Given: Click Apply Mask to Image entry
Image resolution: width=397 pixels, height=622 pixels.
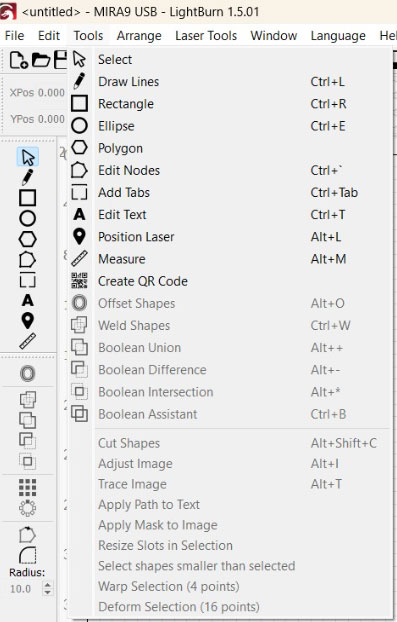Looking at the screenshot, I should click(x=229, y=525).
